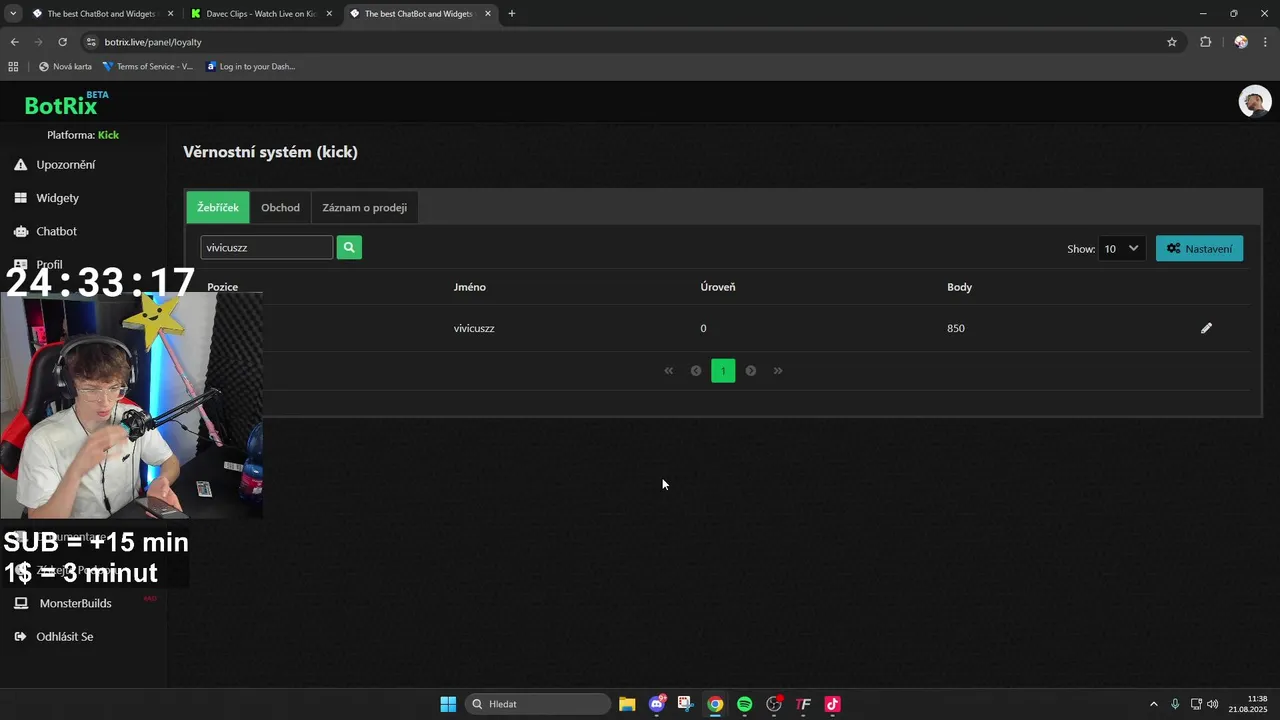Open the Chrome profile avatar

[1241, 42]
